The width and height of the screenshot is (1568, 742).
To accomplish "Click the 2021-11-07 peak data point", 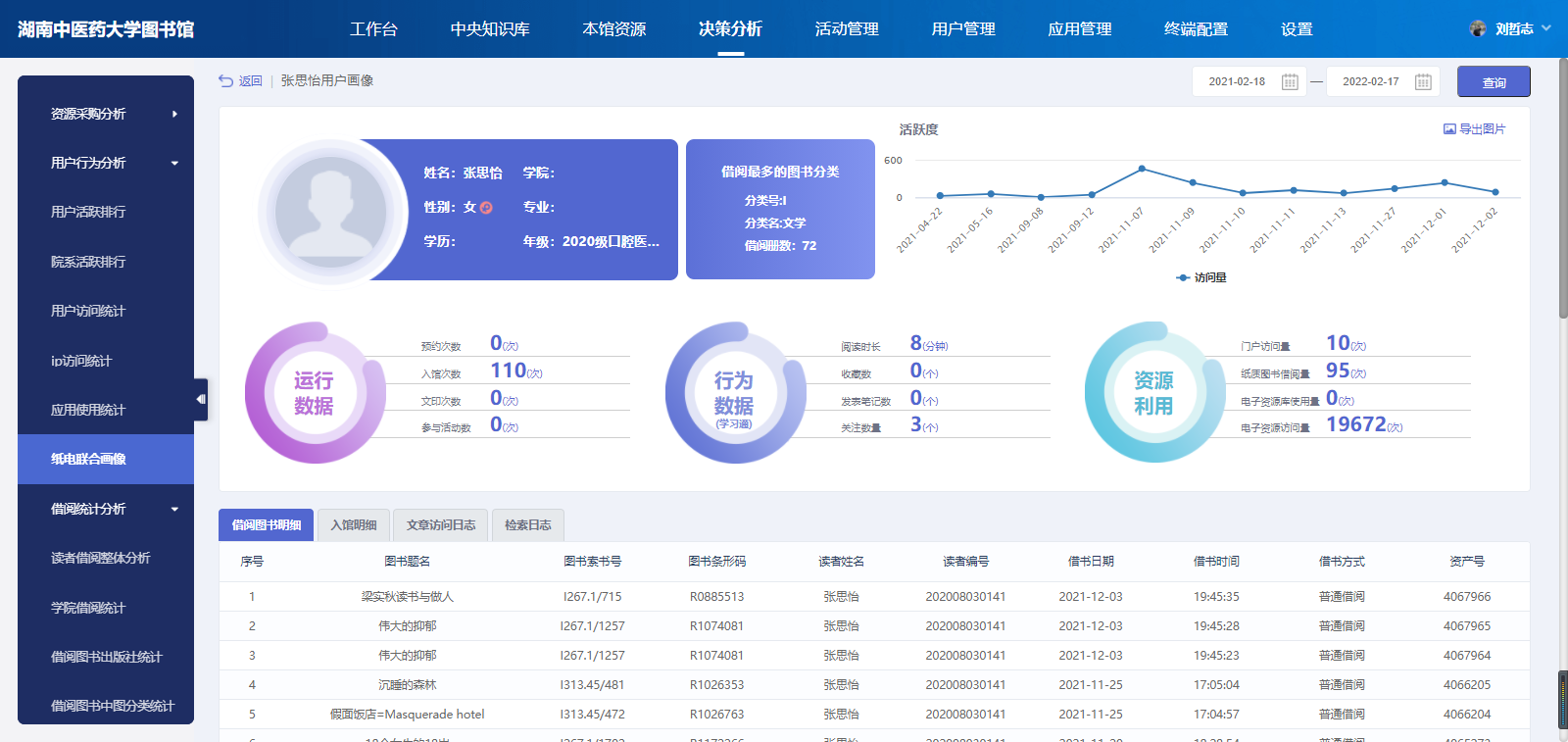I will [x=1142, y=170].
